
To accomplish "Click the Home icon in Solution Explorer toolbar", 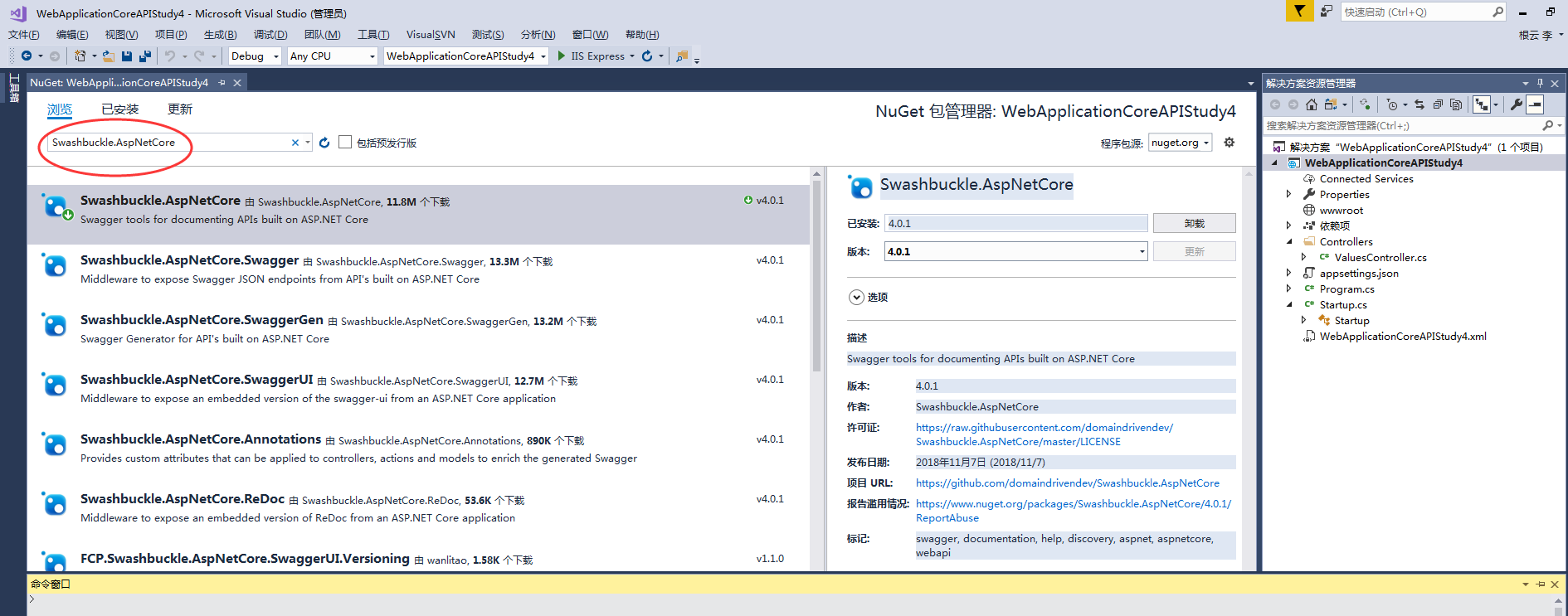I will pyautogui.click(x=1312, y=104).
